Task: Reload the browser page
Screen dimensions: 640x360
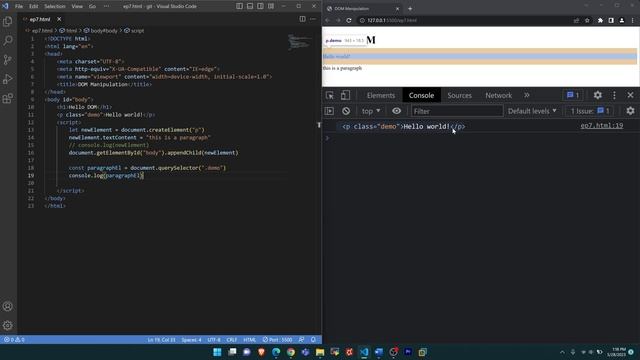Action: pyautogui.click(x=349, y=20)
